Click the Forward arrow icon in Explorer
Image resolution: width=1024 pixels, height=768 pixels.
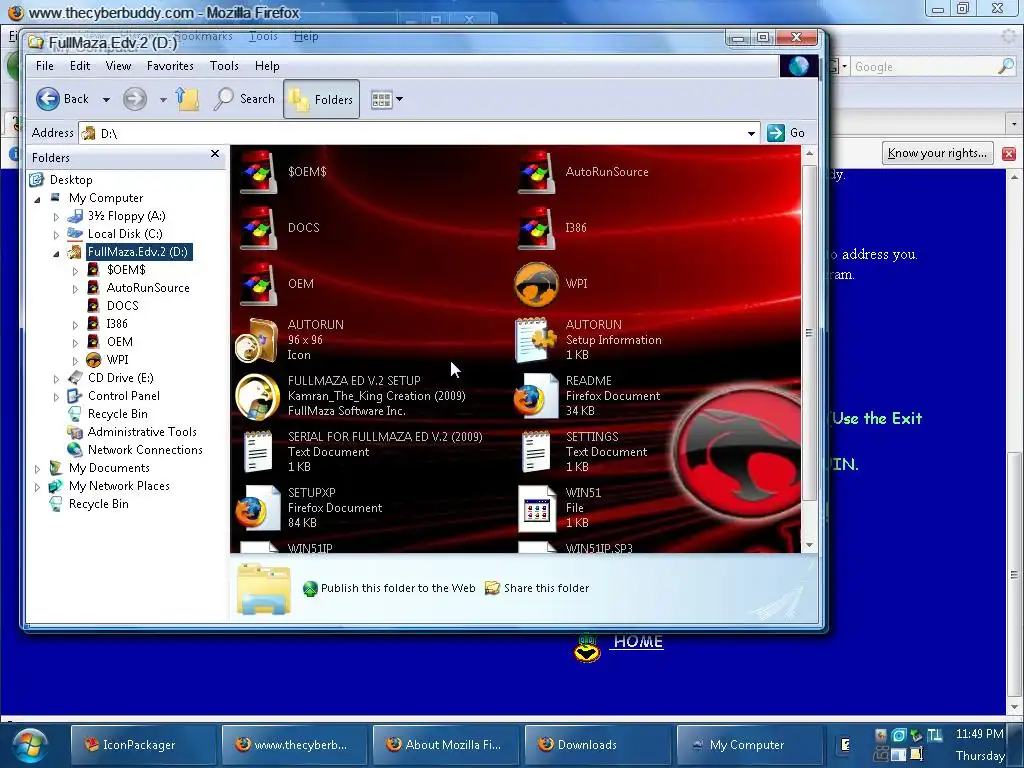[x=135, y=99]
